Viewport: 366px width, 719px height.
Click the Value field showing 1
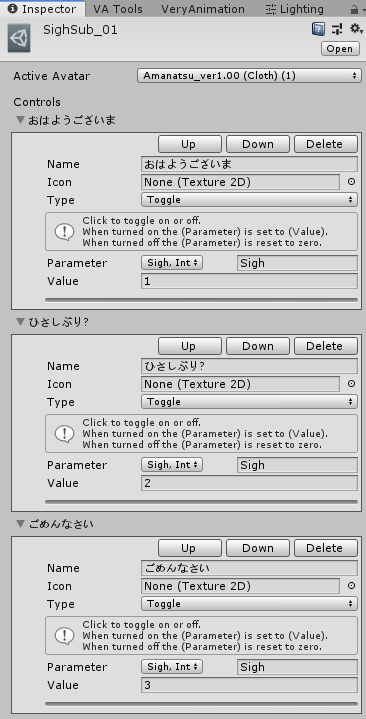coord(249,281)
